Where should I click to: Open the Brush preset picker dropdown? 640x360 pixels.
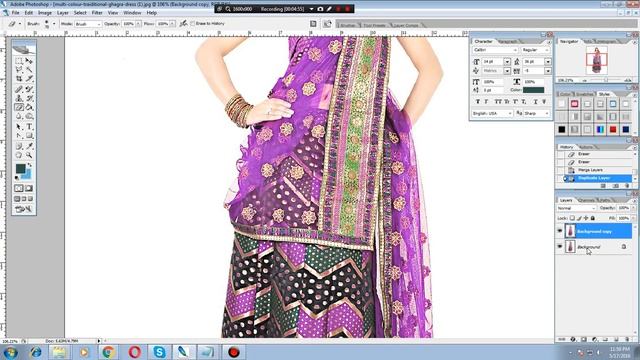[54, 24]
